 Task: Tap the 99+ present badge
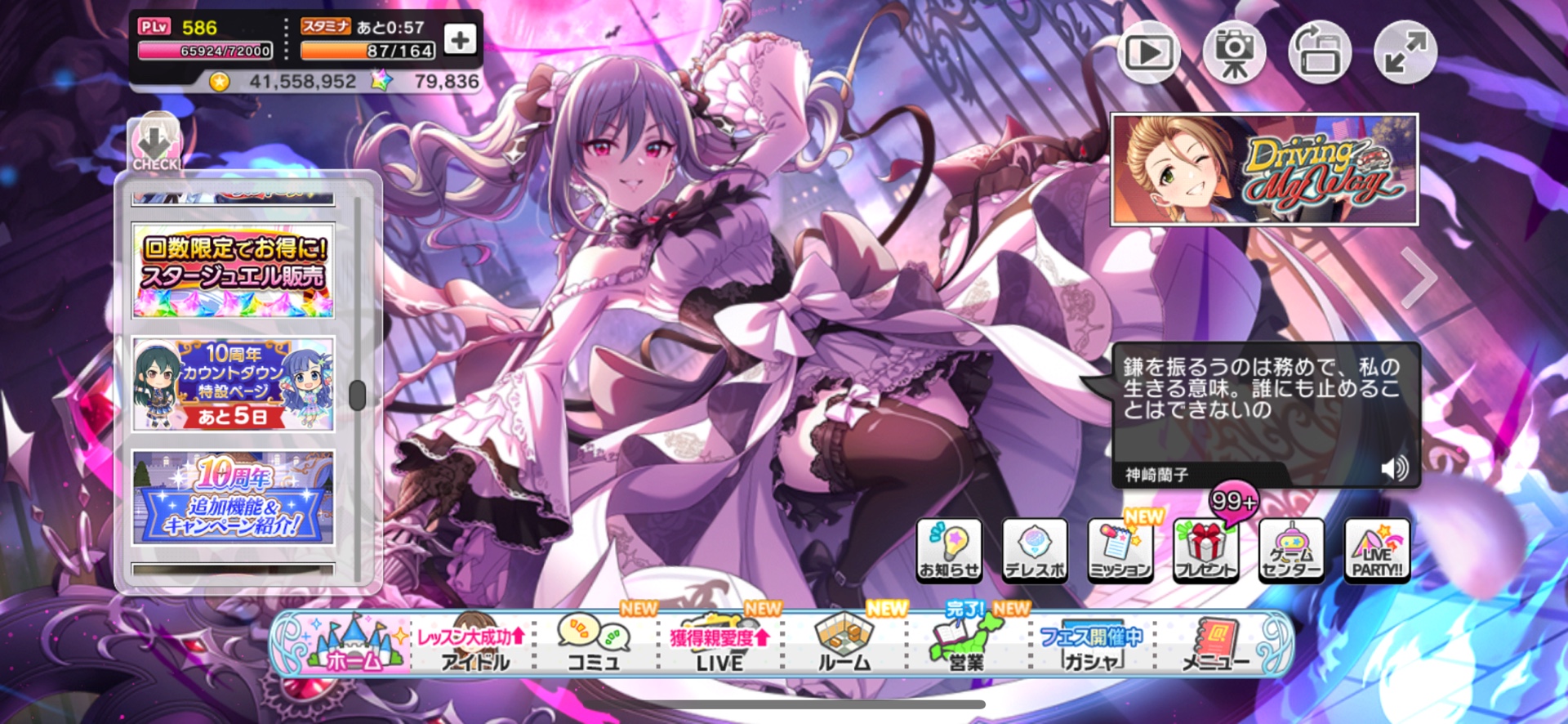(x=1233, y=500)
